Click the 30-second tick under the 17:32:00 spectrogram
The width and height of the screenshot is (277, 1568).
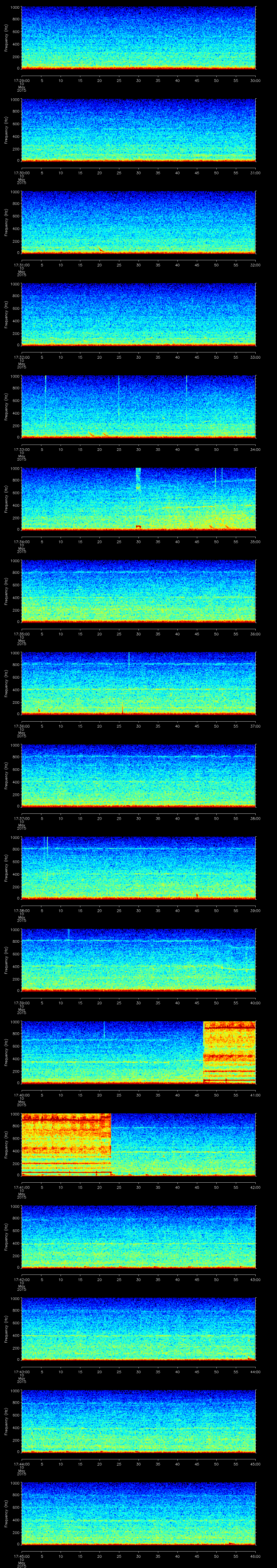[138, 357]
